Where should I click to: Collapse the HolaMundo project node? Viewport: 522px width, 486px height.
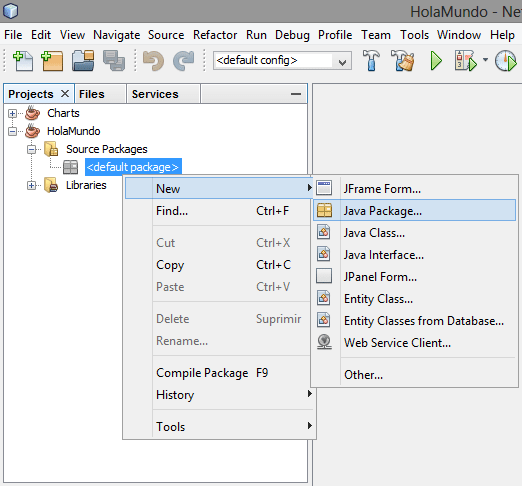tap(12, 132)
